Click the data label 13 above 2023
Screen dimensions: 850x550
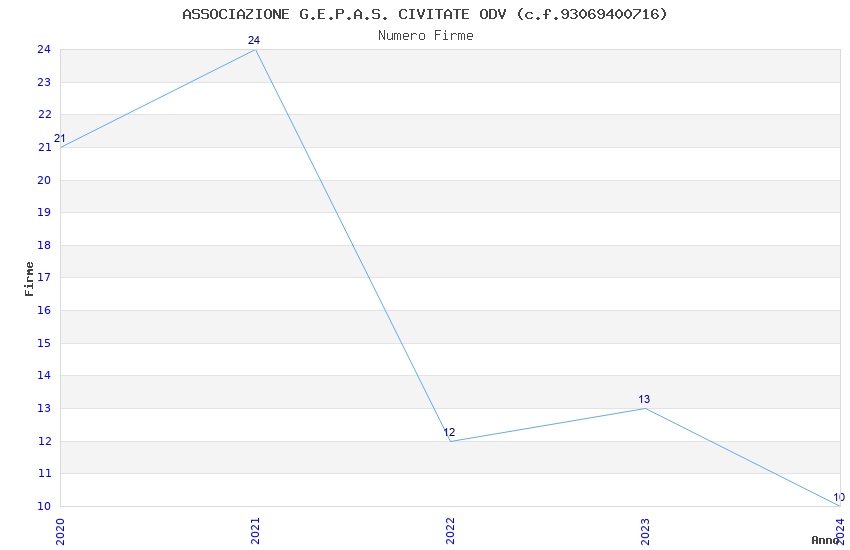644,399
